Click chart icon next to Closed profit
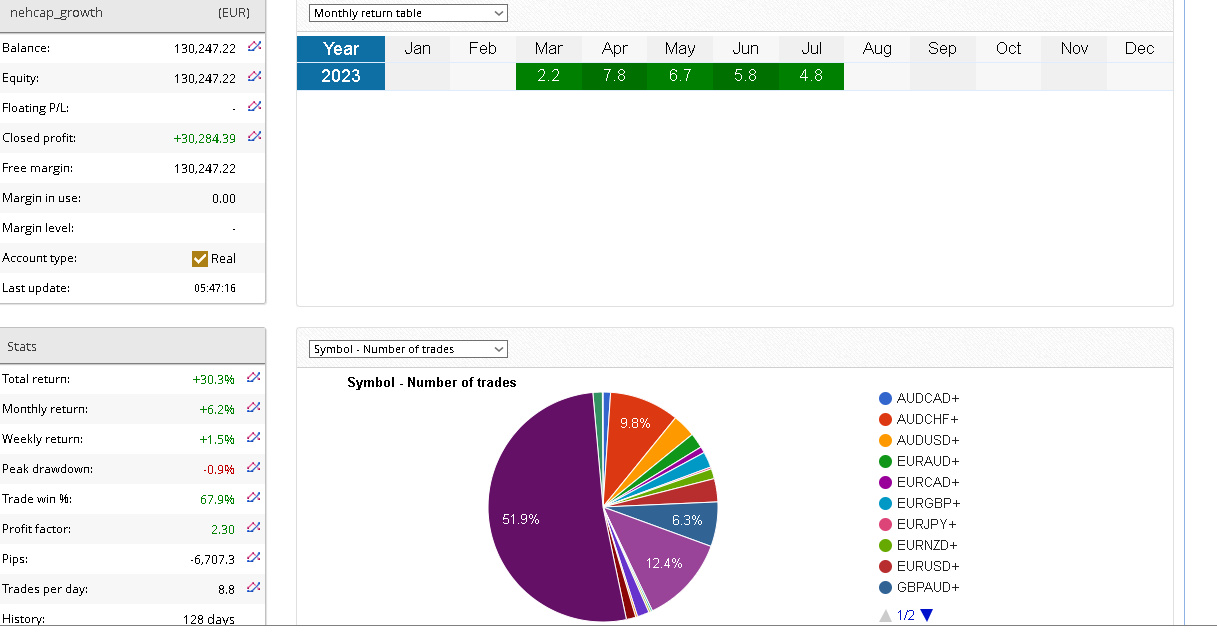Screen dimensions: 1217x635 coord(254,137)
